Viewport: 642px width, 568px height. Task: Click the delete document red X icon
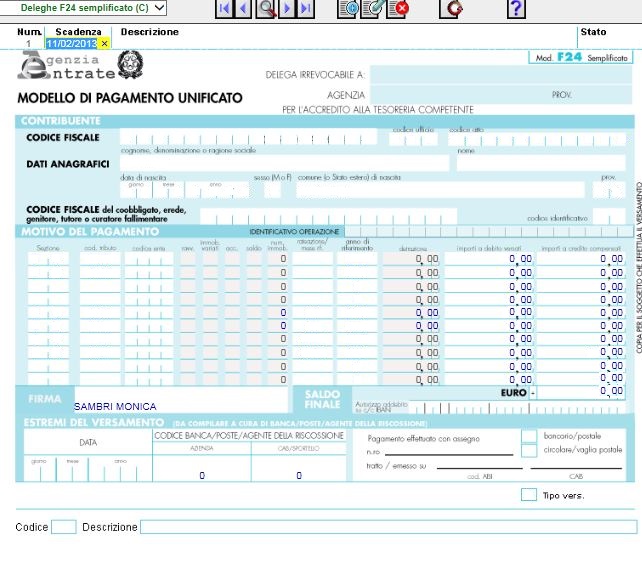[x=397, y=9]
